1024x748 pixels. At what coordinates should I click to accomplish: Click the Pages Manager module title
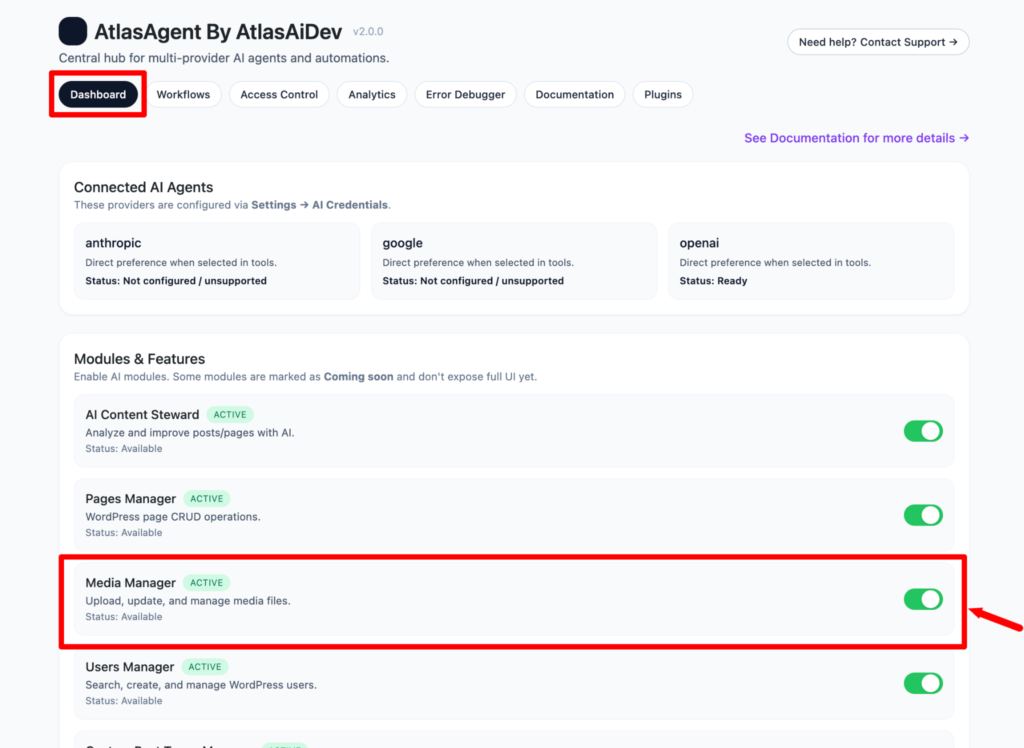[131, 498]
